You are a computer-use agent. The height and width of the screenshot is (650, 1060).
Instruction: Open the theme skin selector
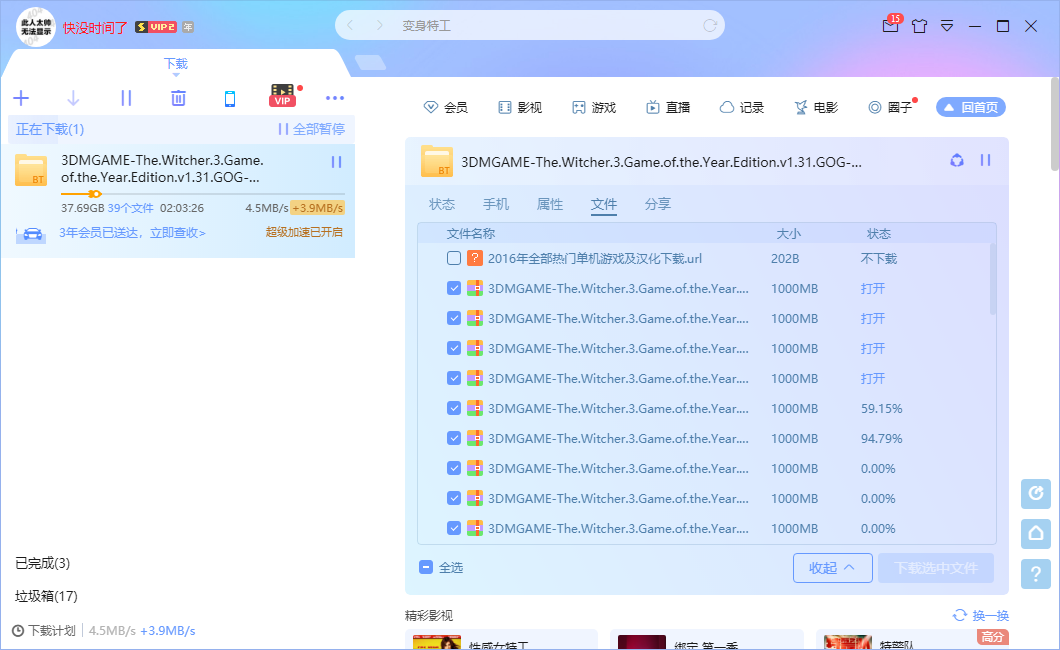pyautogui.click(x=919, y=27)
